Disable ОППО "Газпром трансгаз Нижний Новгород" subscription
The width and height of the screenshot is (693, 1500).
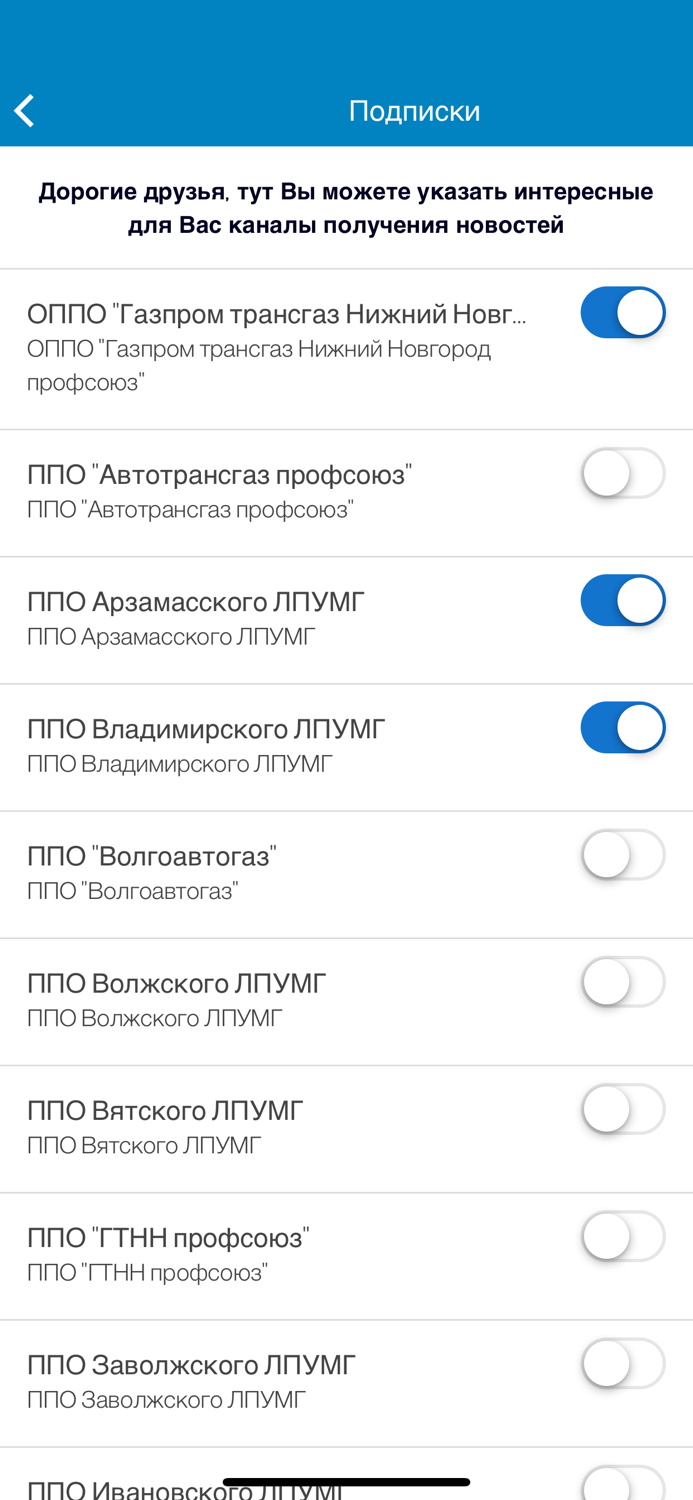click(x=623, y=312)
